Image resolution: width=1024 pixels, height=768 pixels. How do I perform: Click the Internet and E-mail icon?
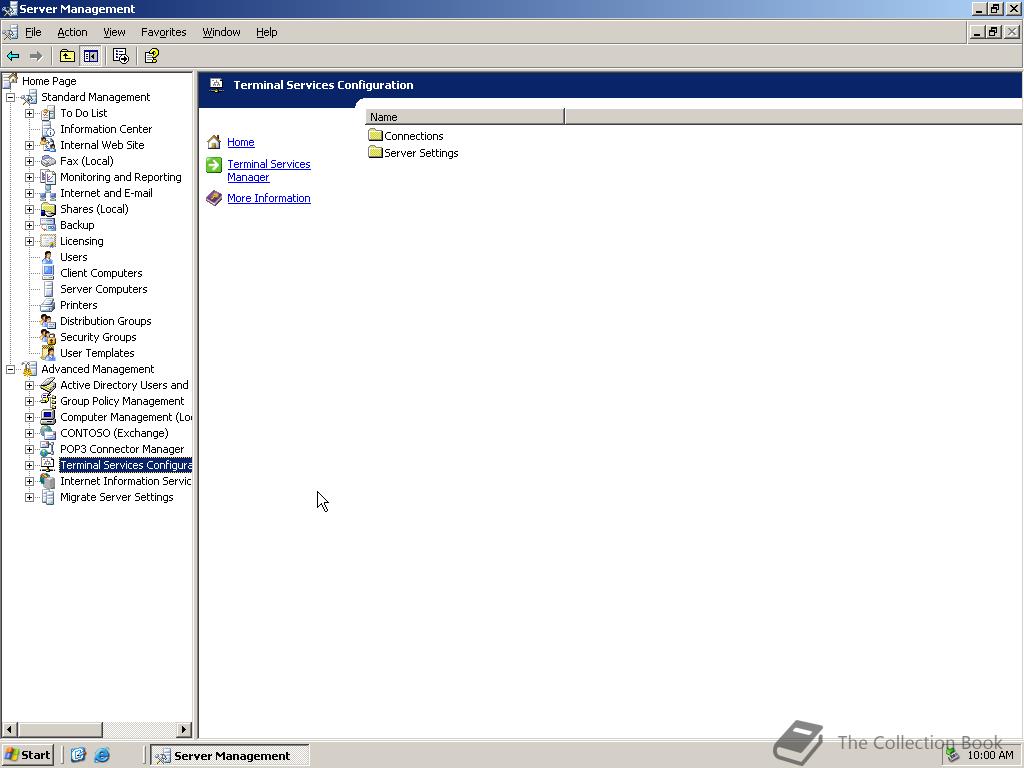point(48,193)
